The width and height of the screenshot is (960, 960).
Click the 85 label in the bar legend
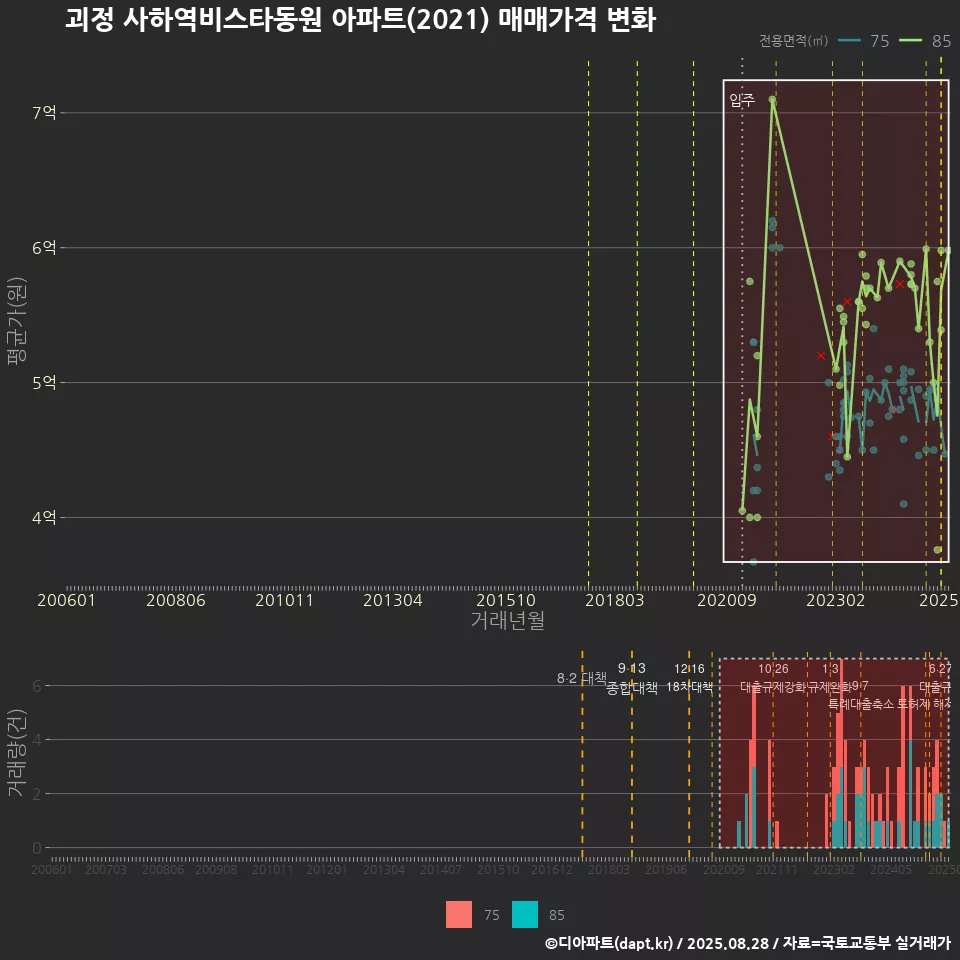coord(557,915)
